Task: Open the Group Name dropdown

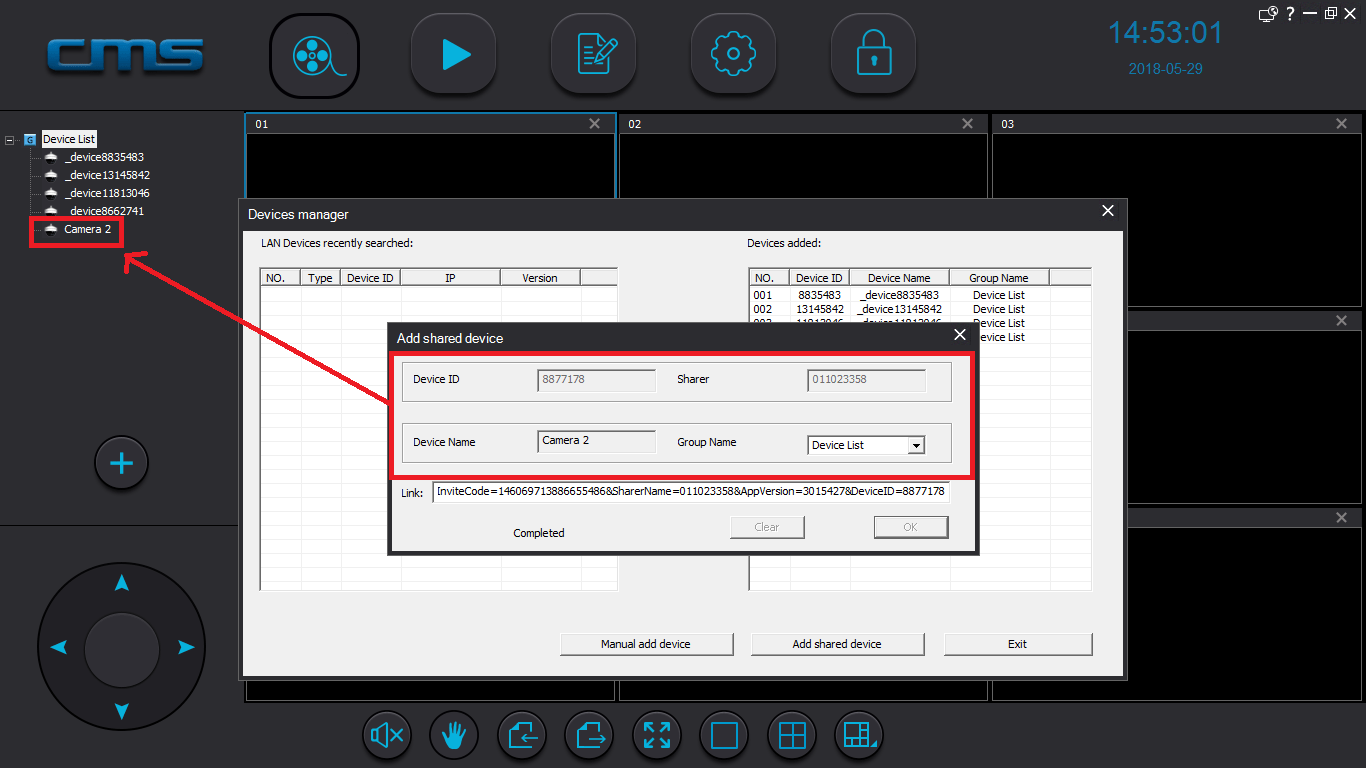Action: tap(866, 445)
